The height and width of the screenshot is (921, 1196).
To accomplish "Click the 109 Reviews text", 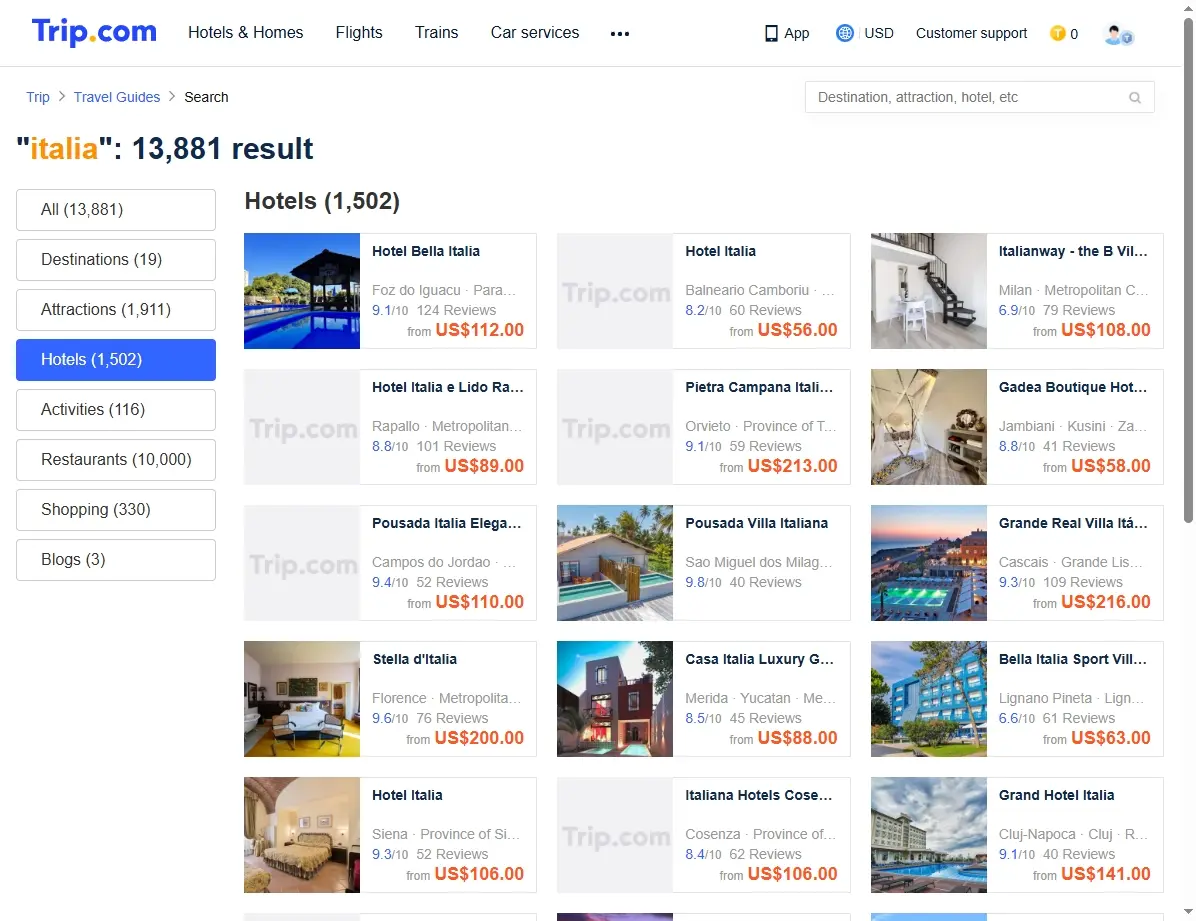I will (1082, 582).
